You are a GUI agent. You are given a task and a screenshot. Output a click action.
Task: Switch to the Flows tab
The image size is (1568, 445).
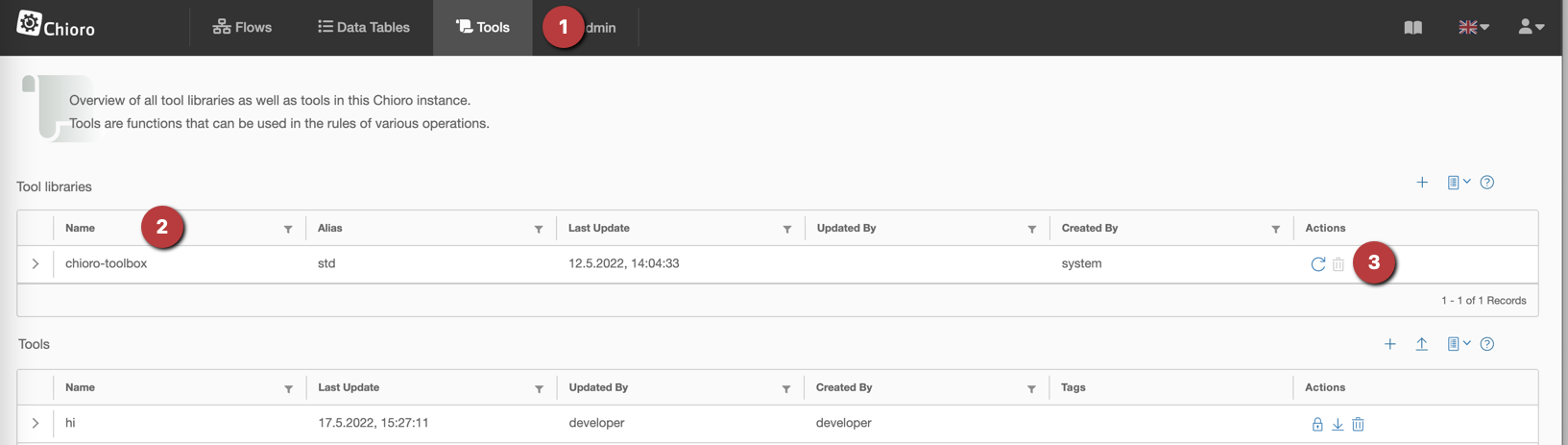(242, 28)
